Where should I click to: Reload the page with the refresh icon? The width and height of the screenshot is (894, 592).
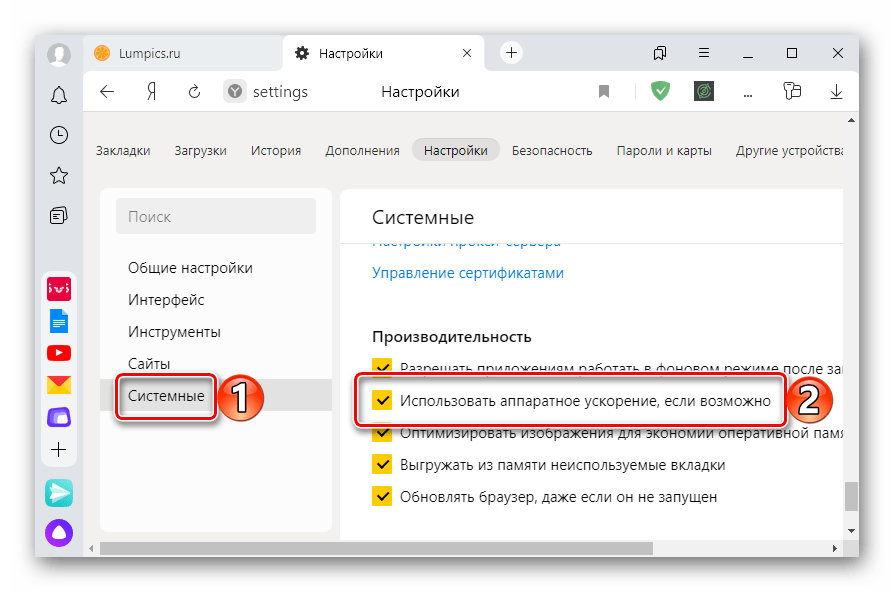tap(194, 91)
